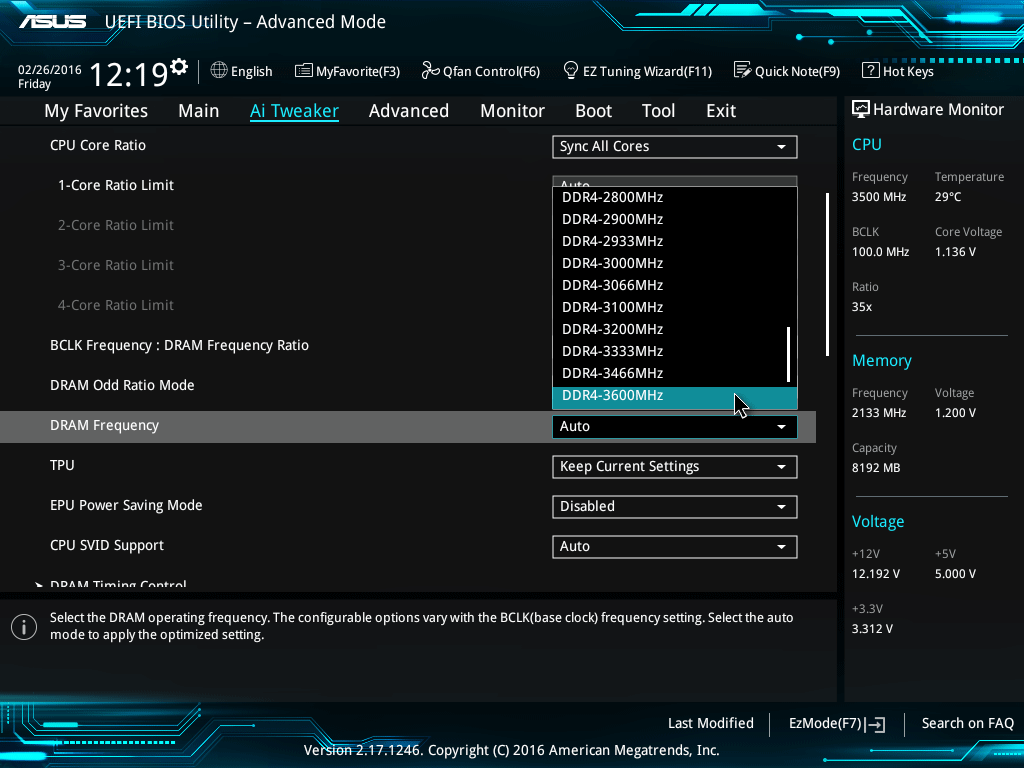Screen dimensions: 1024x768
Task: Change the BIOS language from English
Action: pos(241,71)
